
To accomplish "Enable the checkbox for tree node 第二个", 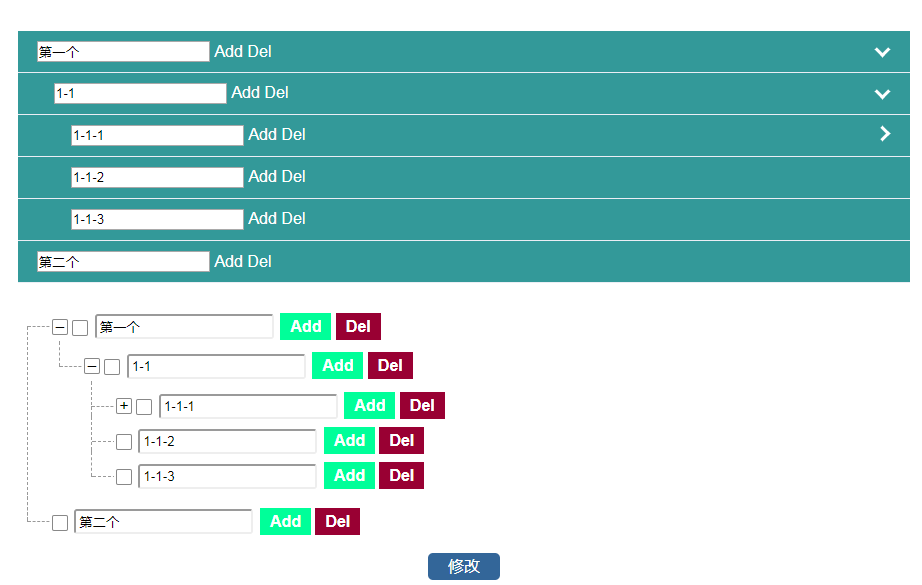I will (60, 523).
